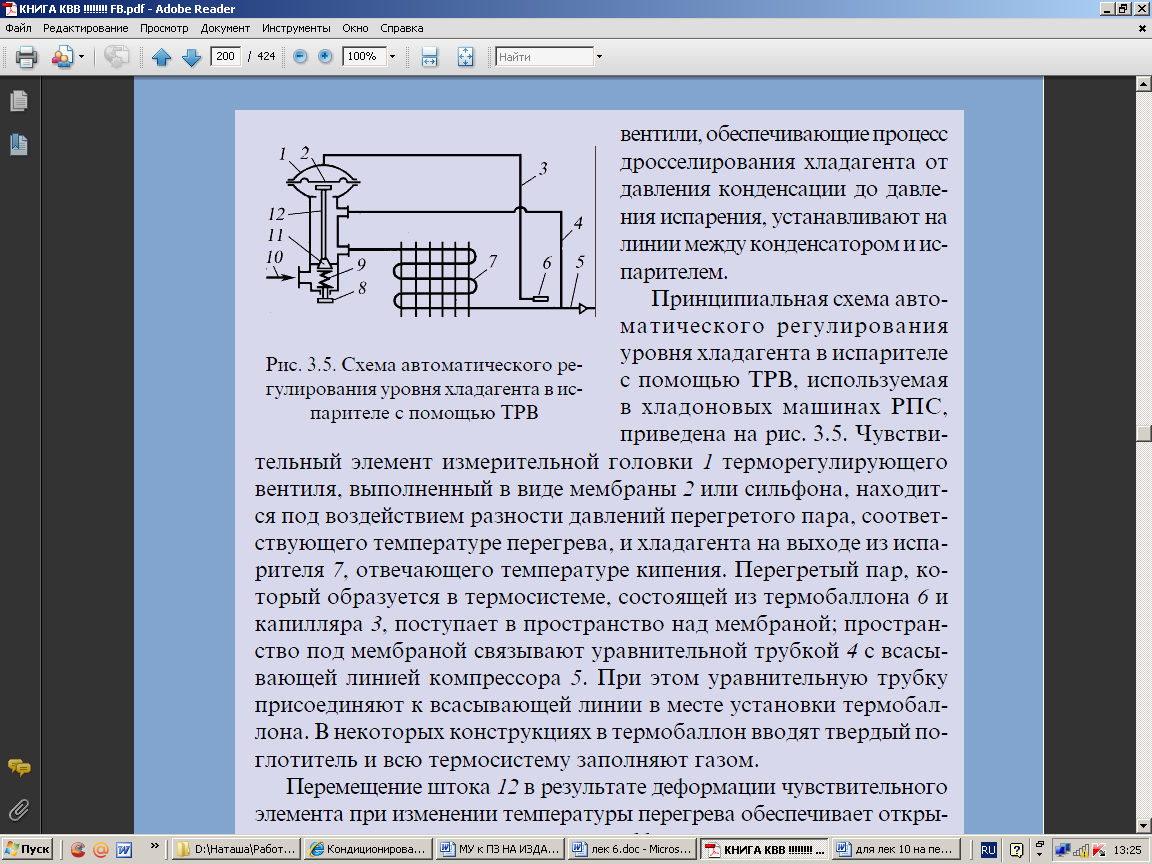The width and height of the screenshot is (1152, 864).
Task: Click the page number field showing 200
Action: tap(226, 56)
